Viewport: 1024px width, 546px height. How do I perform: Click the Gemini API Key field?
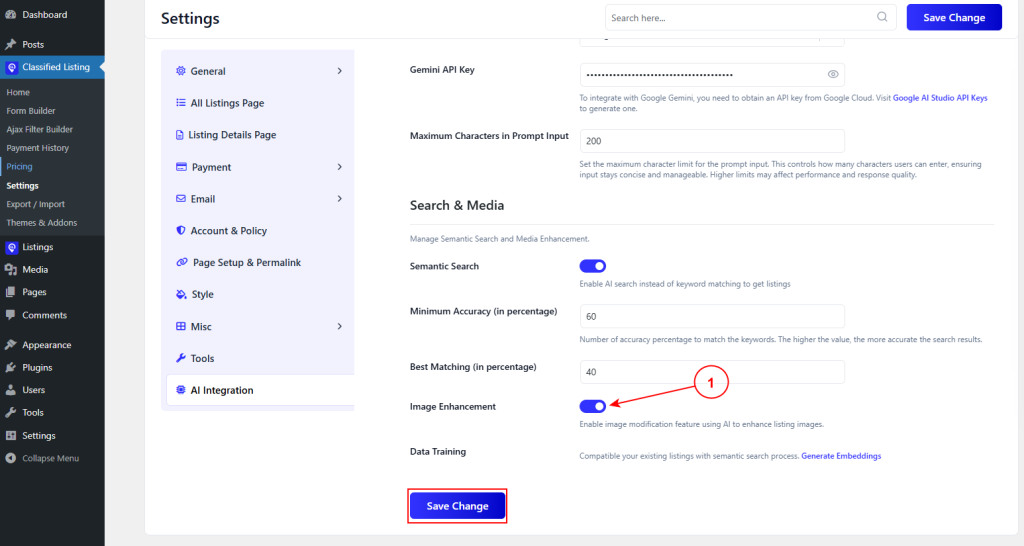pos(712,74)
